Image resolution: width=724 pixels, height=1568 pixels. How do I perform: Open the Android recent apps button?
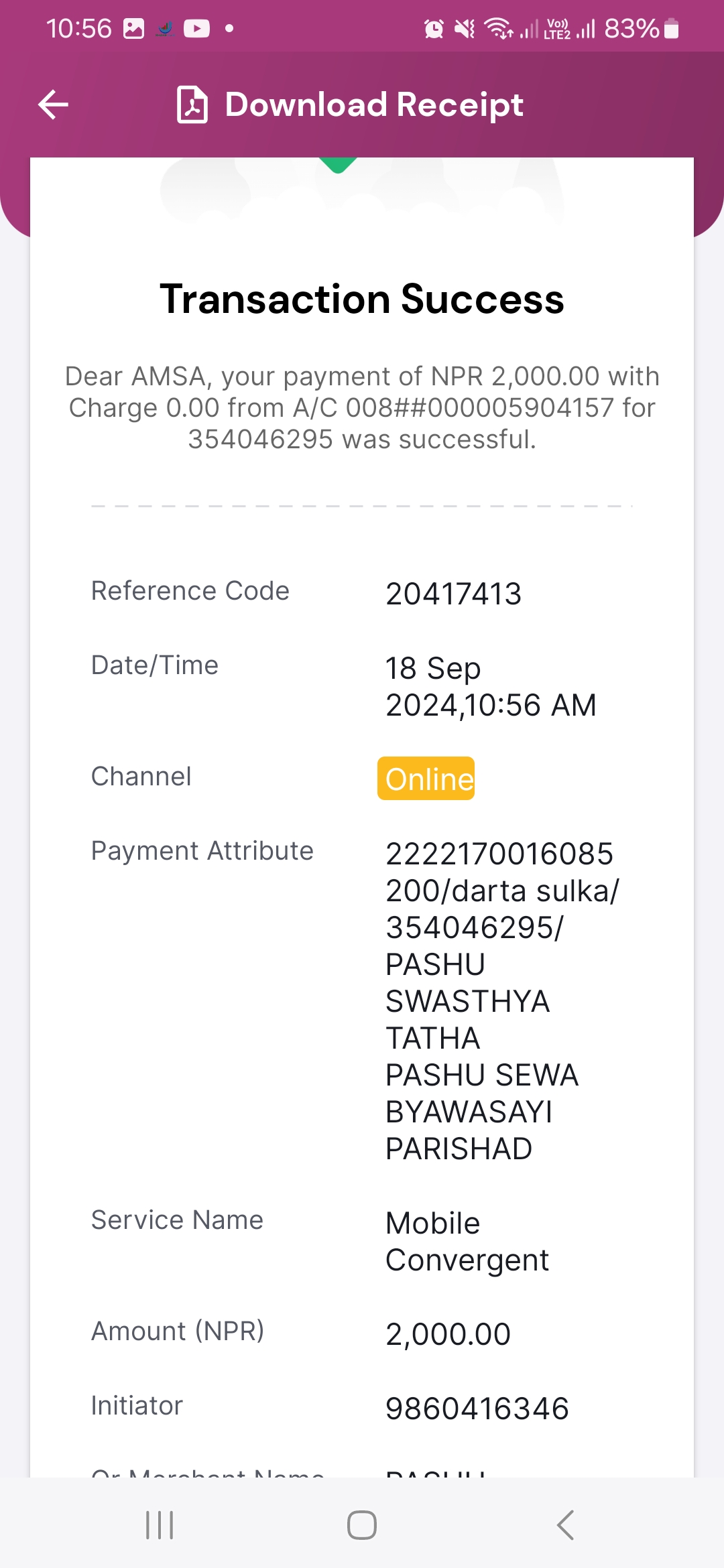(160, 1525)
